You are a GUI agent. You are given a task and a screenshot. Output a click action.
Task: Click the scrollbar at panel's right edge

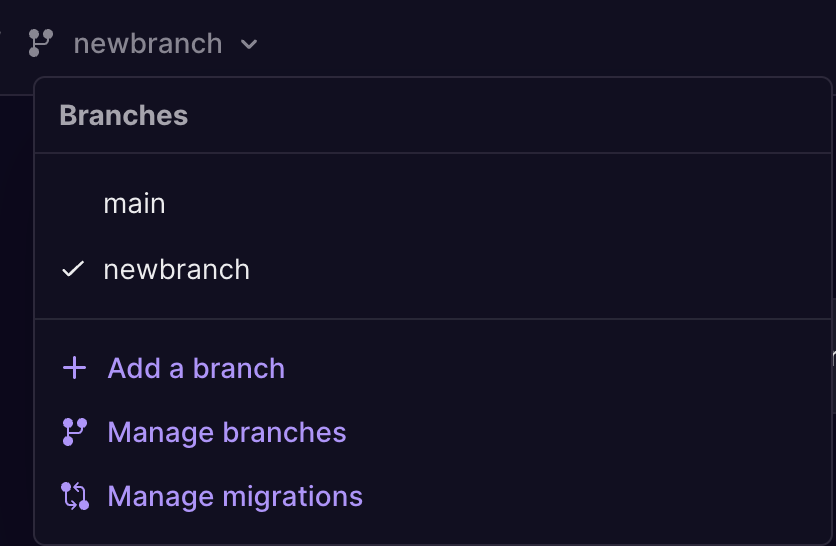pyautogui.click(x=832, y=355)
